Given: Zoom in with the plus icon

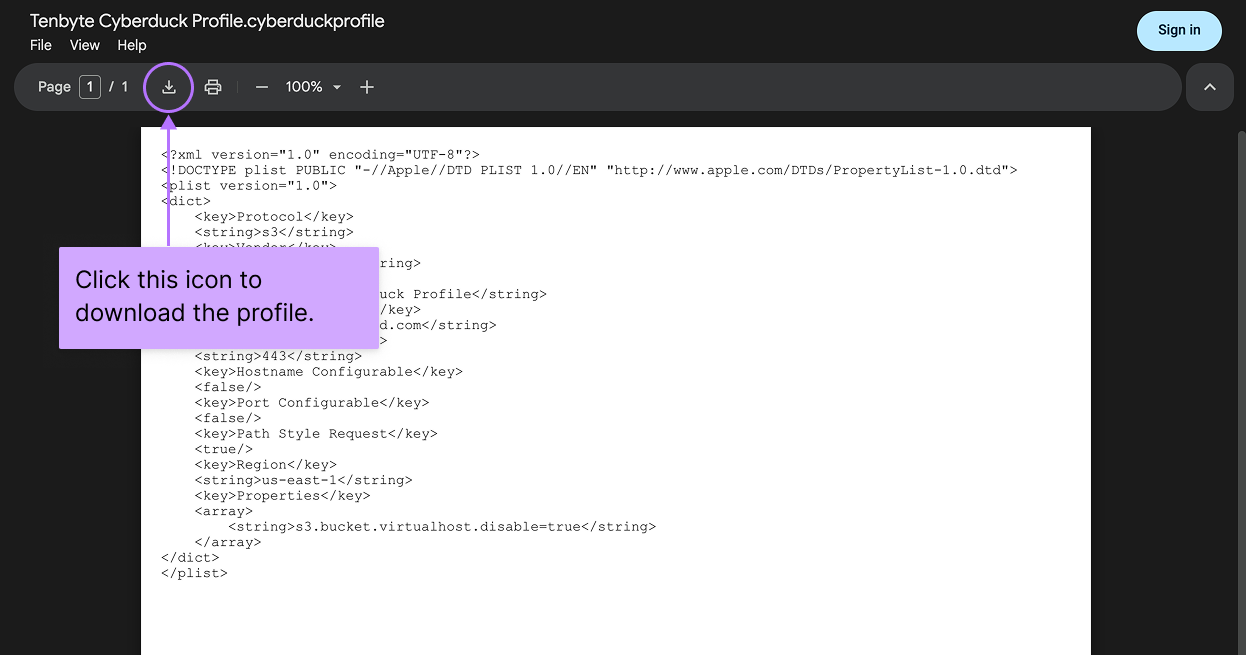Looking at the screenshot, I should (367, 87).
